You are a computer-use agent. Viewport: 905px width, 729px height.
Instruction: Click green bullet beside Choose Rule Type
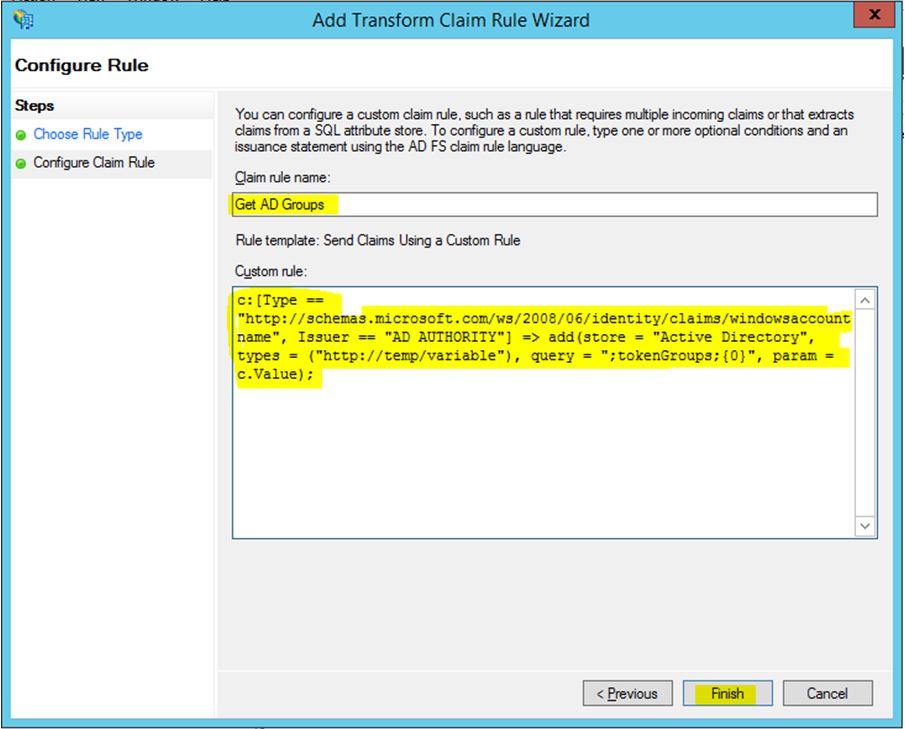21,135
